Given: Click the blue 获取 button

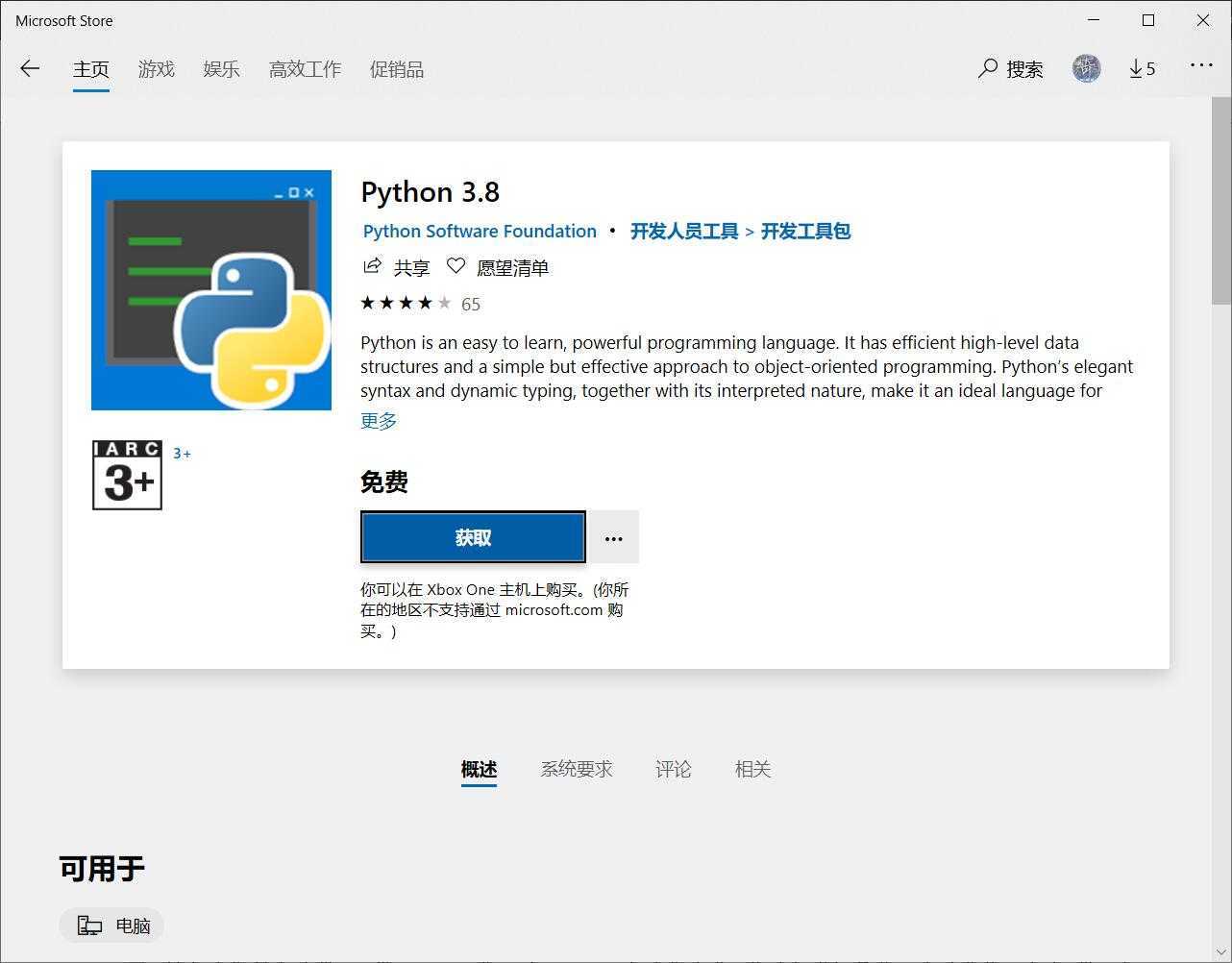Looking at the screenshot, I should [x=473, y=537].
